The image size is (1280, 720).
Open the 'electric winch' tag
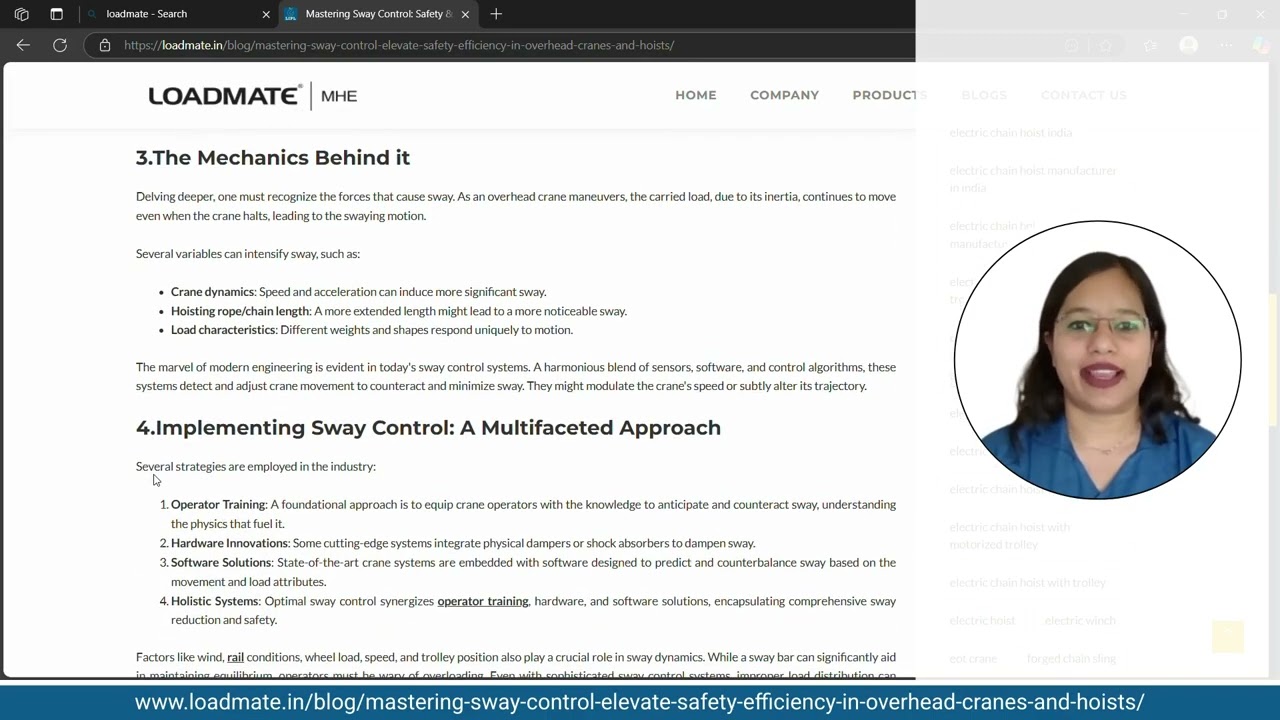point(1080,621)
